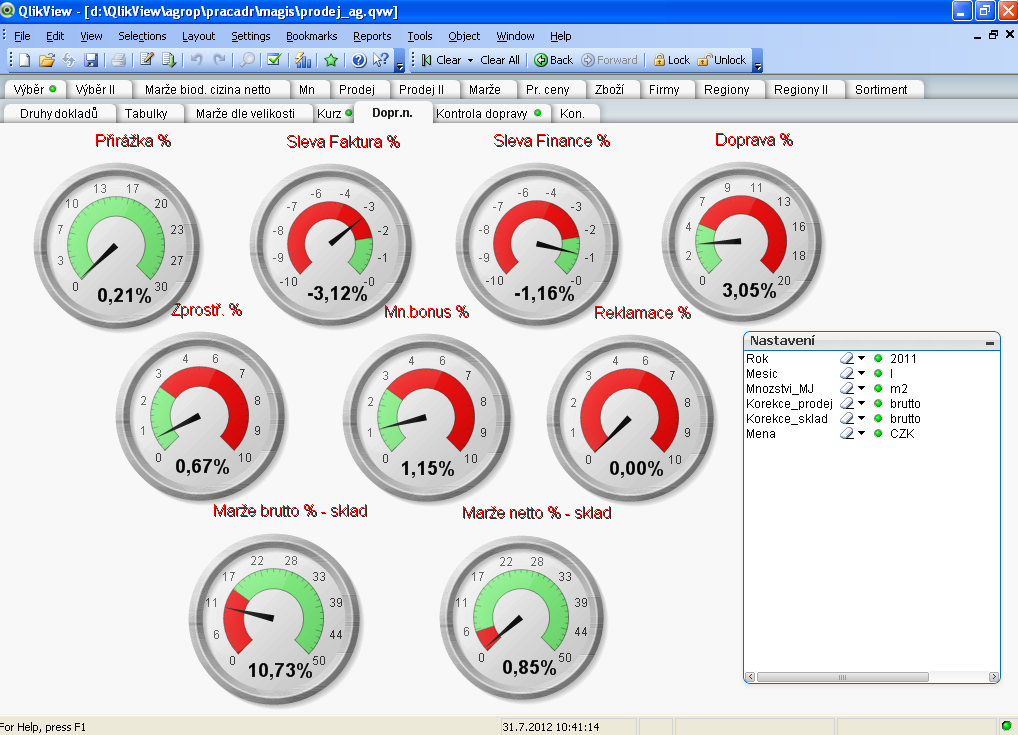Clear Korekce_sklad selection eraser icon

(846, 419)
